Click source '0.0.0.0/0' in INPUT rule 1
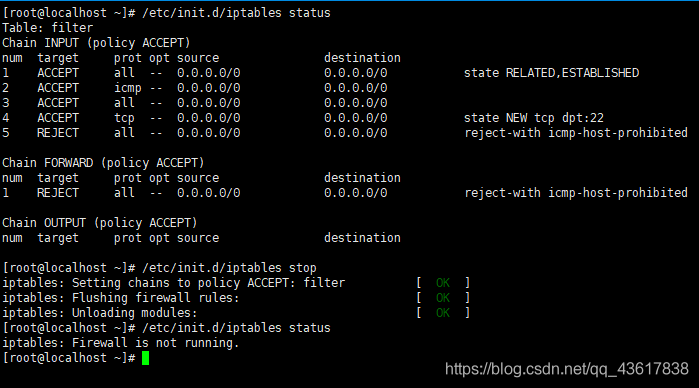Viewport: 699px width, 388px height. pos(209,73)
